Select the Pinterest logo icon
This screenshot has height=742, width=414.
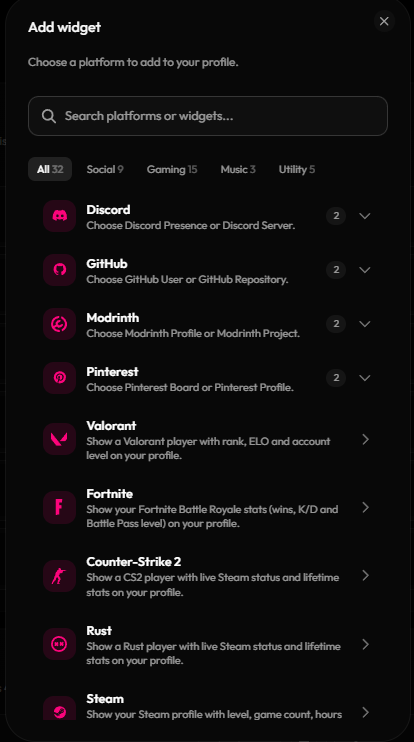click(60, 378)
